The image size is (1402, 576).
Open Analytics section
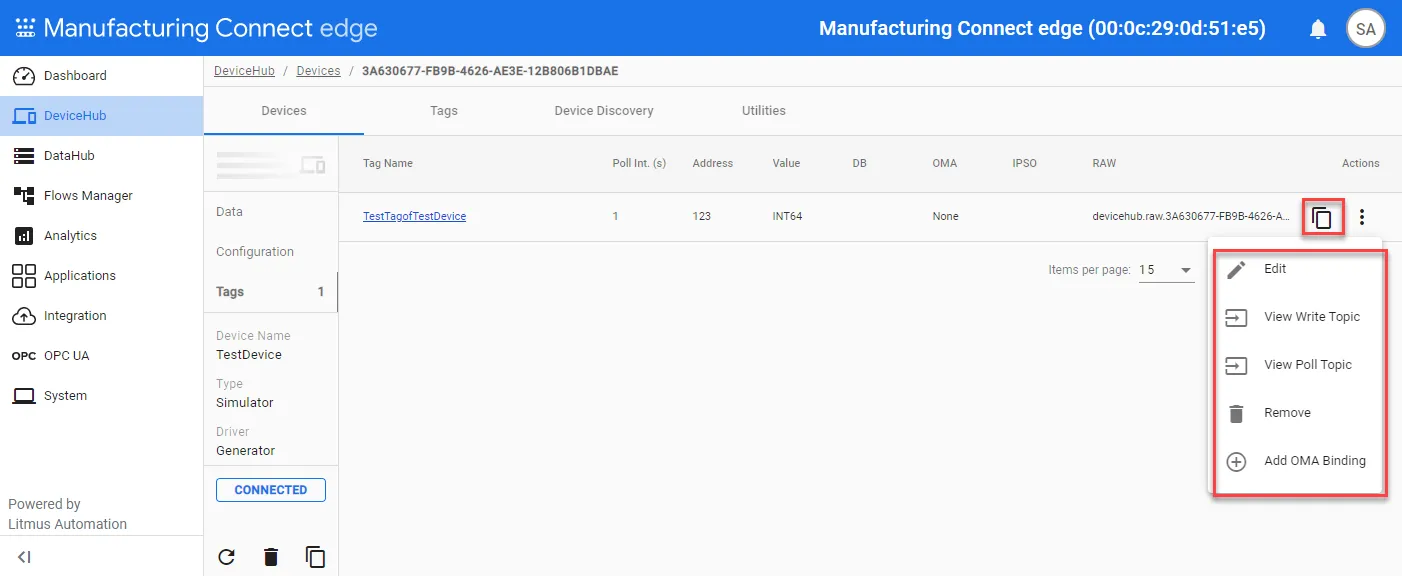(101, 236)
